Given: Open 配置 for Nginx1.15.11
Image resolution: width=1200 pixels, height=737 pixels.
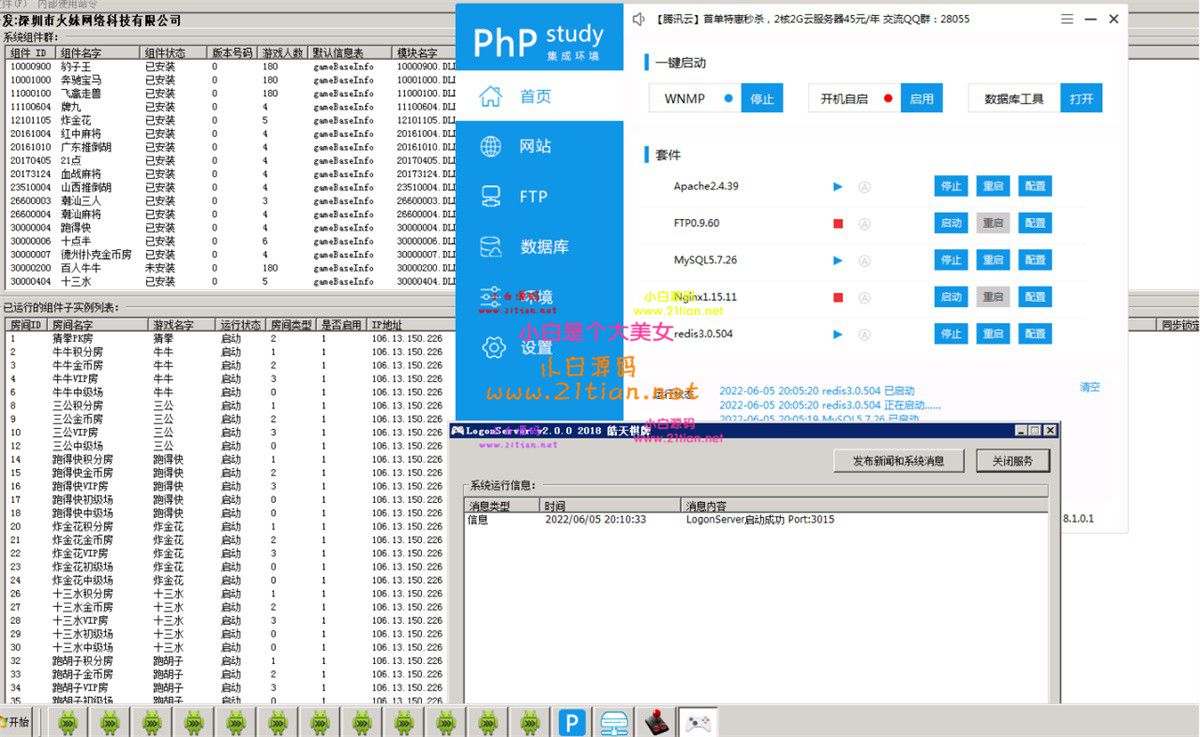Looking at the screenshot, I should click(1035, 297).
